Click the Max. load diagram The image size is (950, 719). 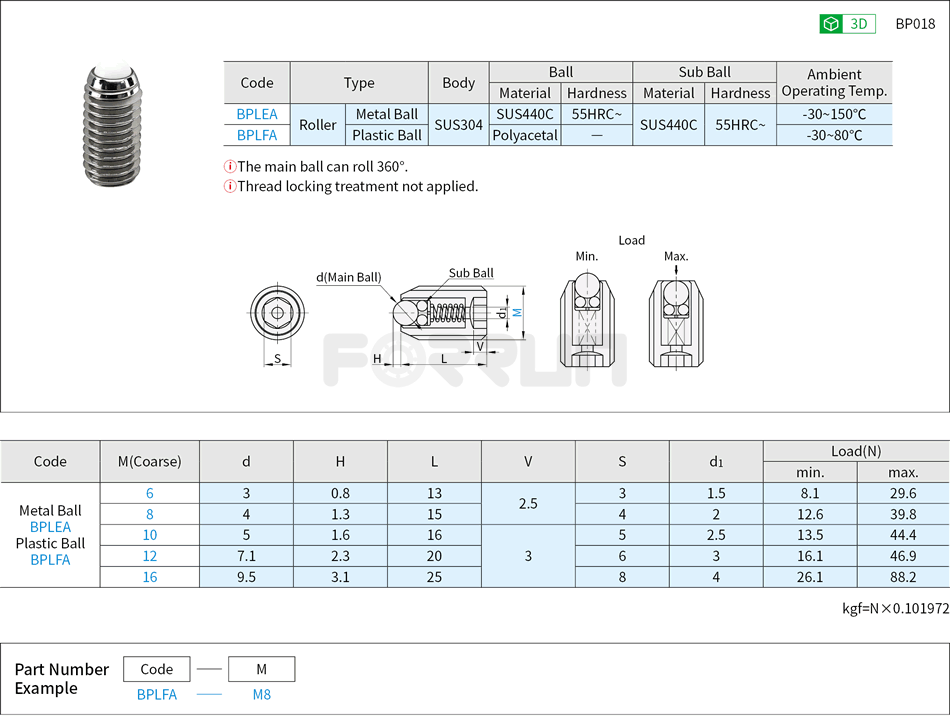coord(676,319)
